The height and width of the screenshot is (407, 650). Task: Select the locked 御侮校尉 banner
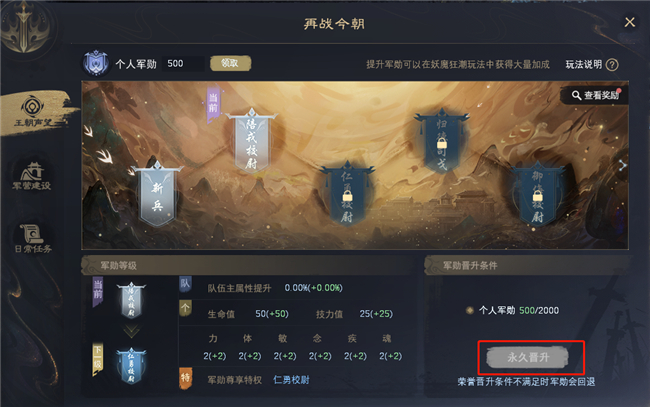537,195
